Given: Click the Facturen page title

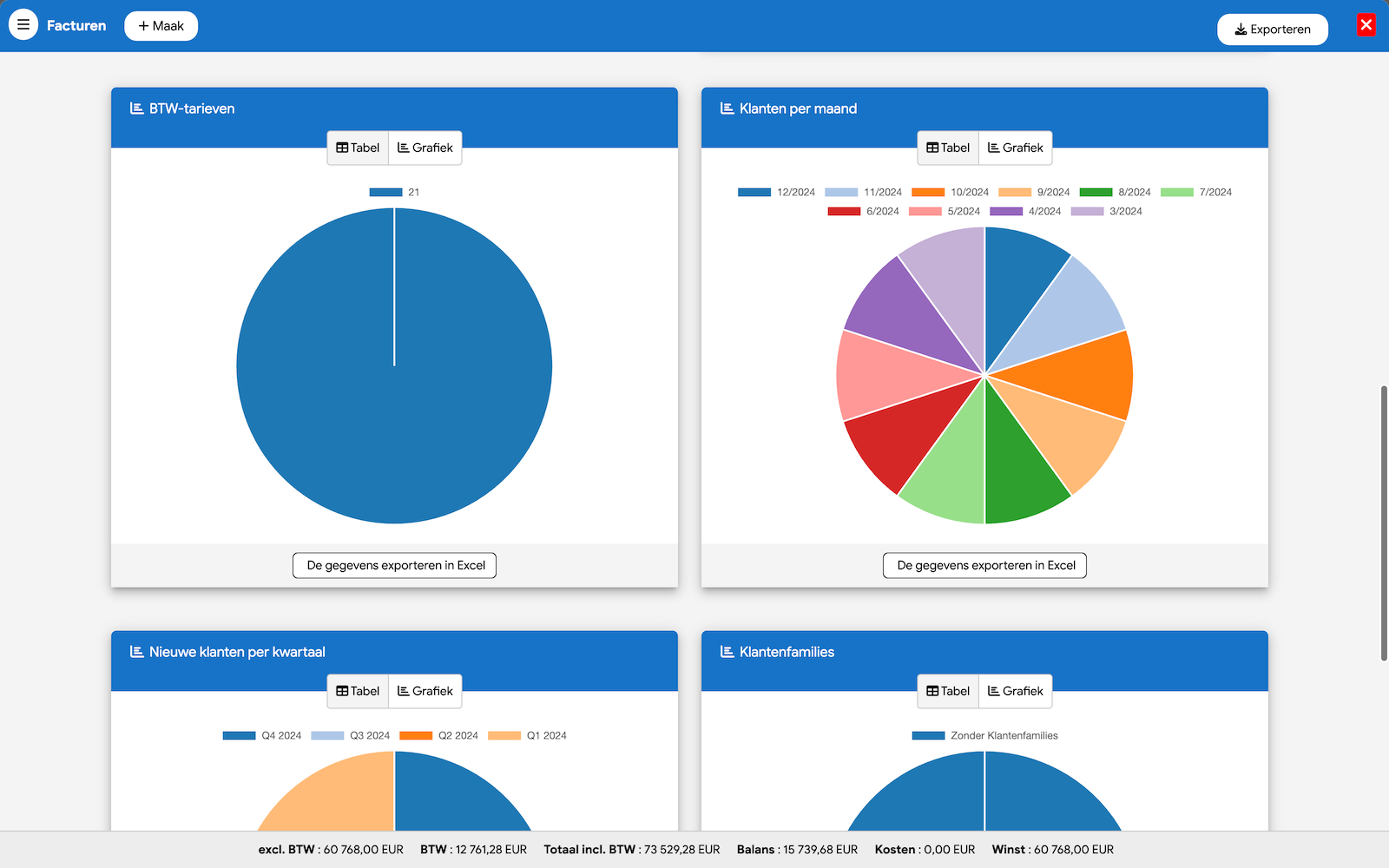Looking at the screenshot, I should point(76,26).
